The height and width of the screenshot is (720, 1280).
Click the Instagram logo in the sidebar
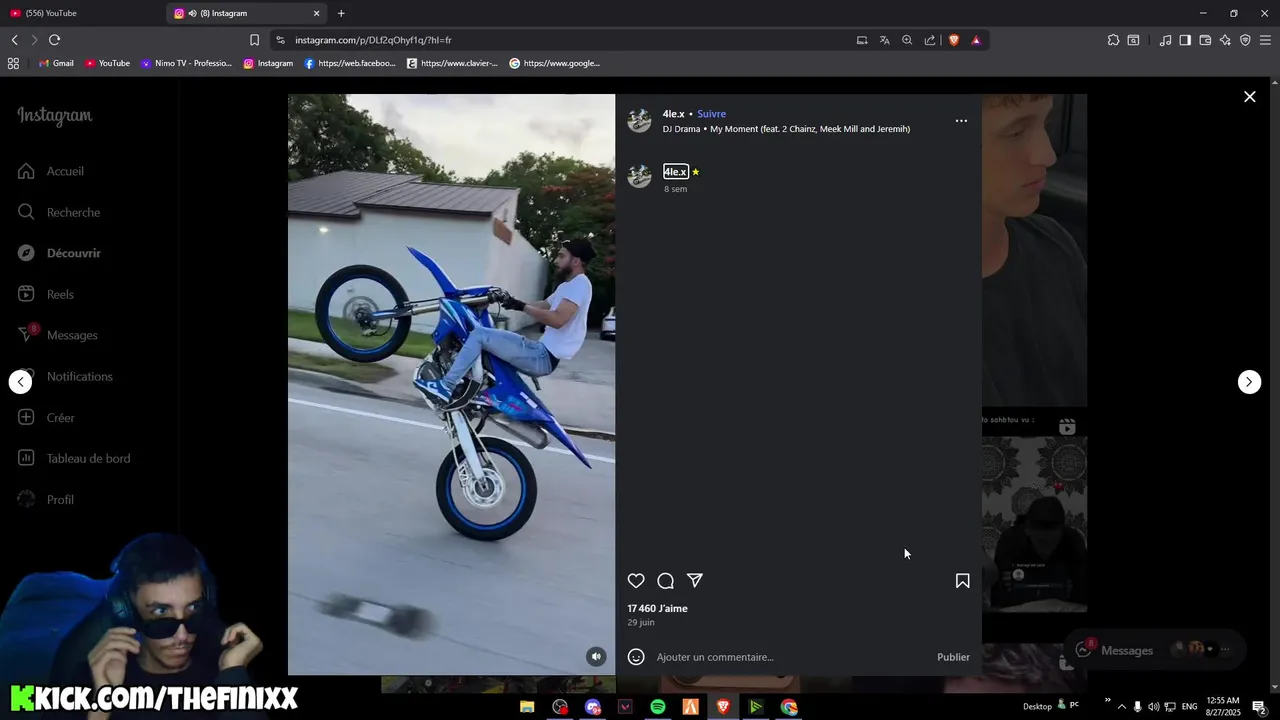[54, 116]
